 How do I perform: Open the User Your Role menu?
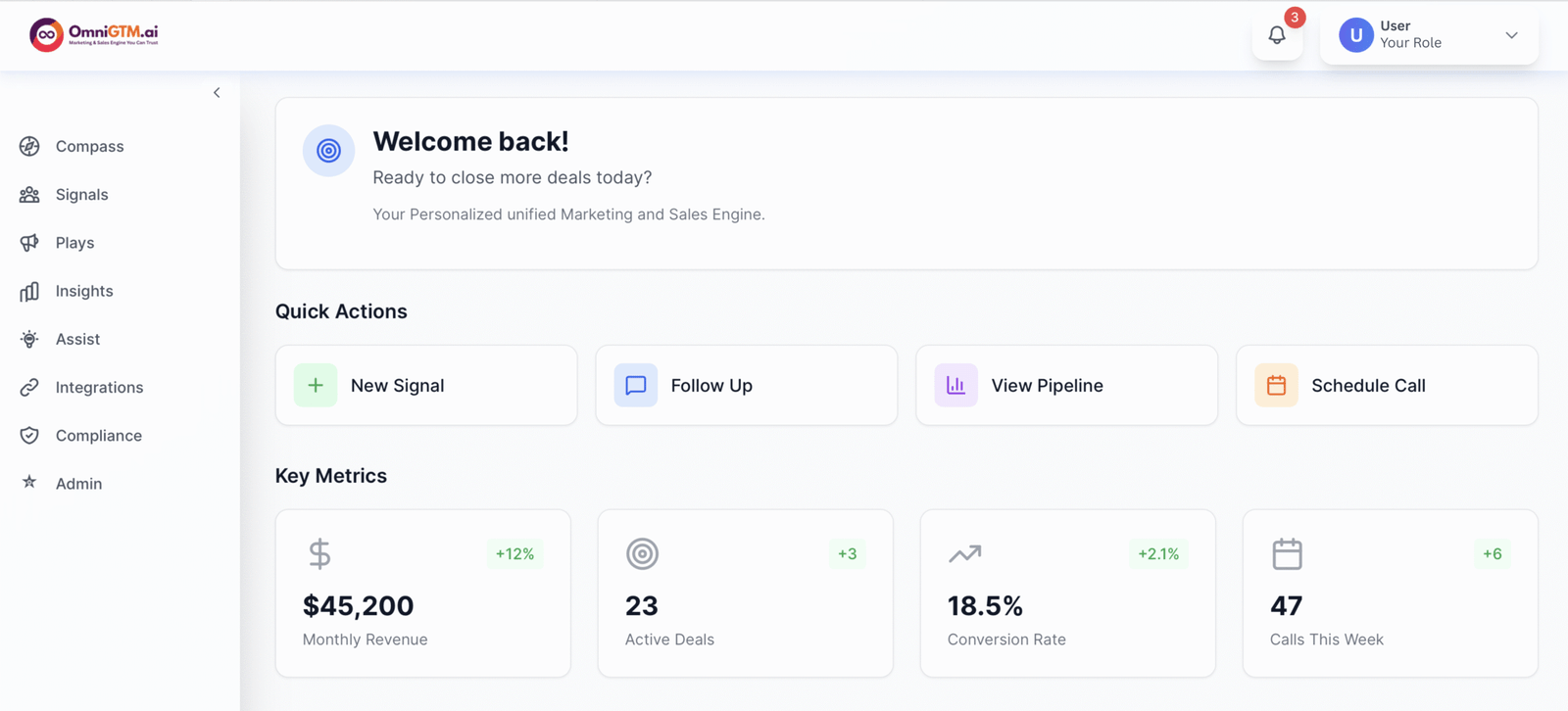point(1409,35)
